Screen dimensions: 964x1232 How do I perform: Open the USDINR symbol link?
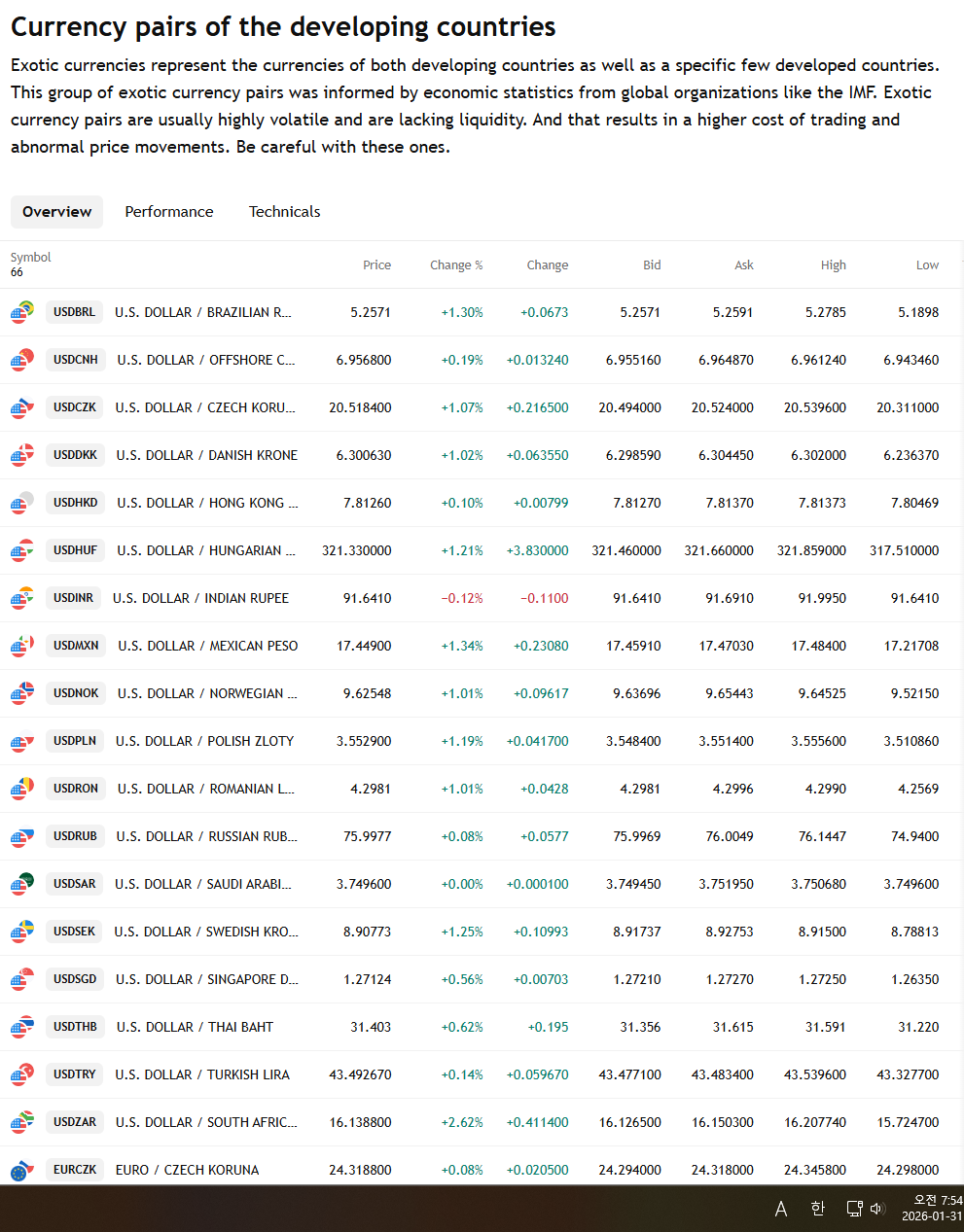pos(74,598)
